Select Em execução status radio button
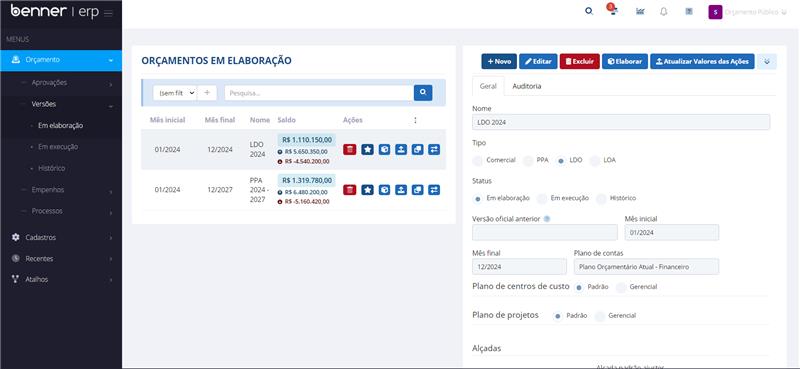 click(x=542, y=198)
